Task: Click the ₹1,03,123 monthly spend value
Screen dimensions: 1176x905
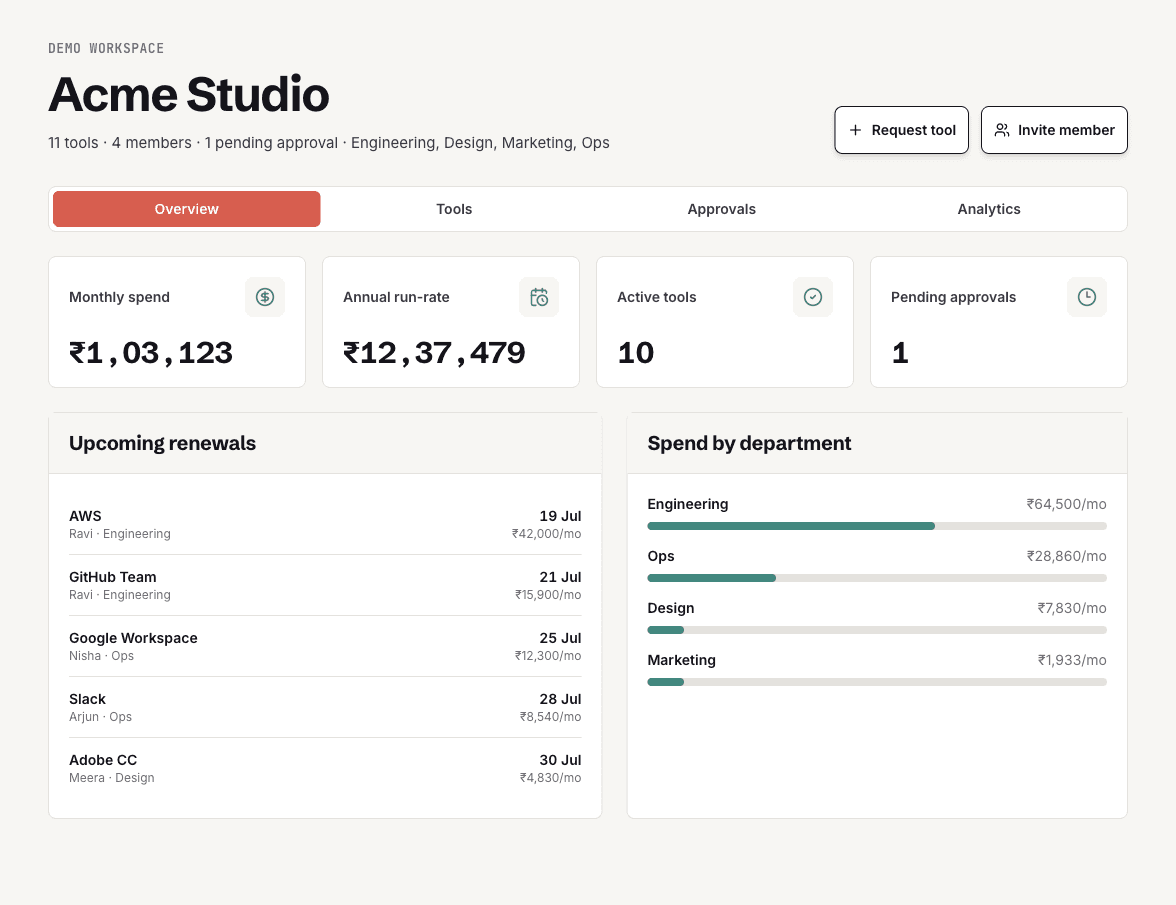Action: [151, 353]
